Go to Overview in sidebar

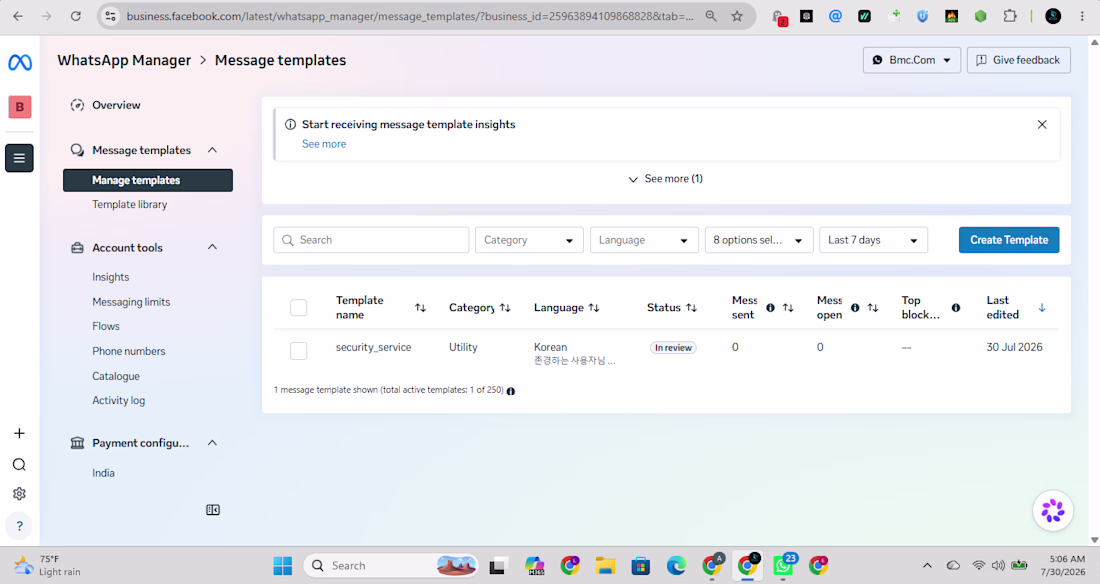point(116,105)
